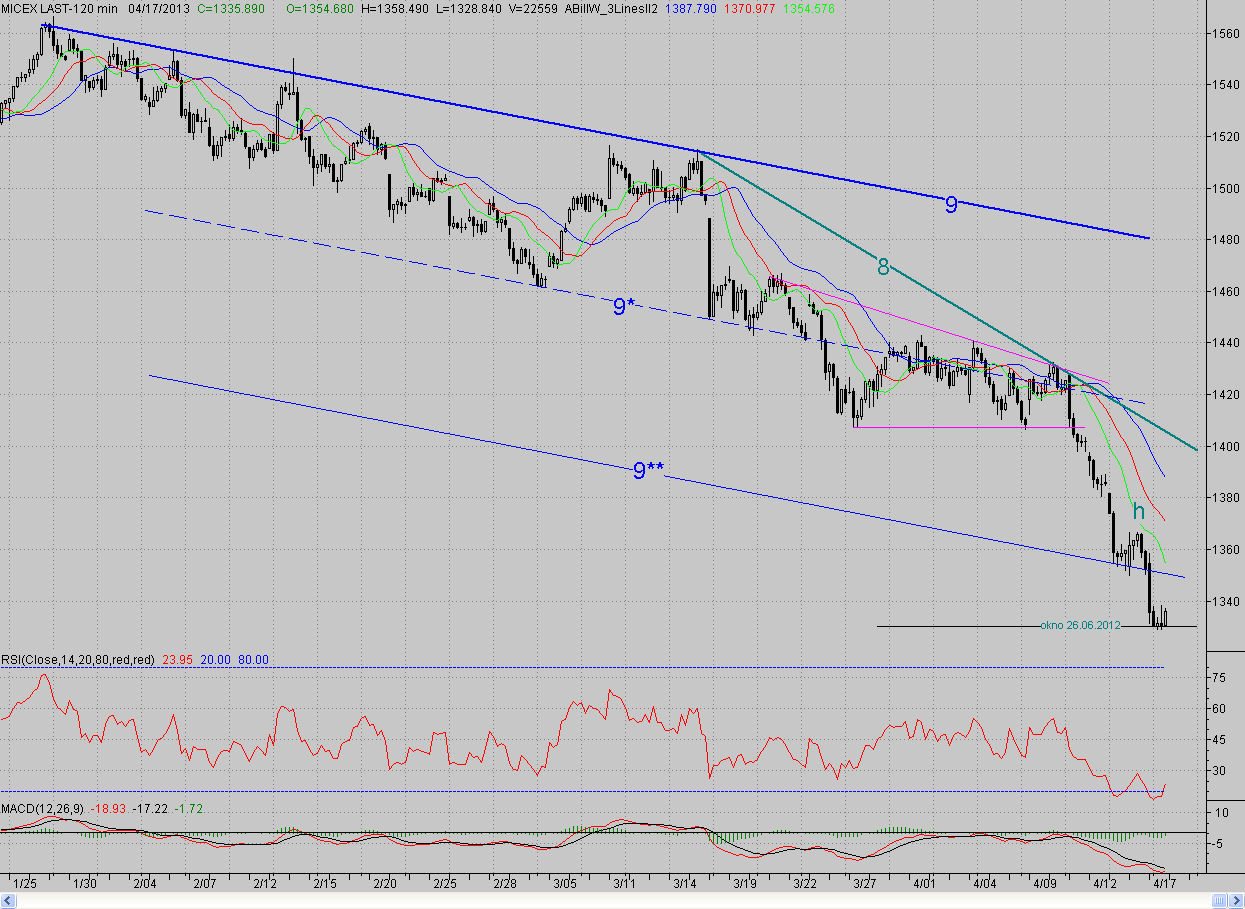Click the 'okno 26.06.2012' support level label
Viewport: 1245px width, 909px height.
coord(1080,624)
